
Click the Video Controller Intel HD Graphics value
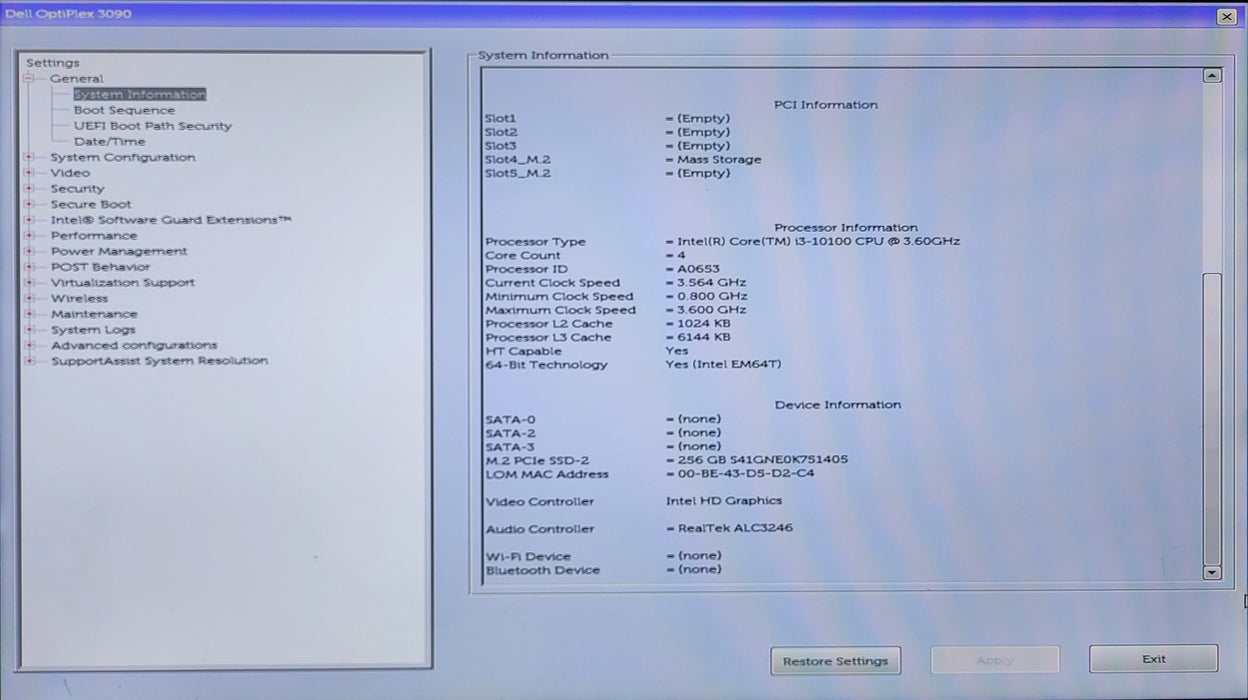coord(725,501)
